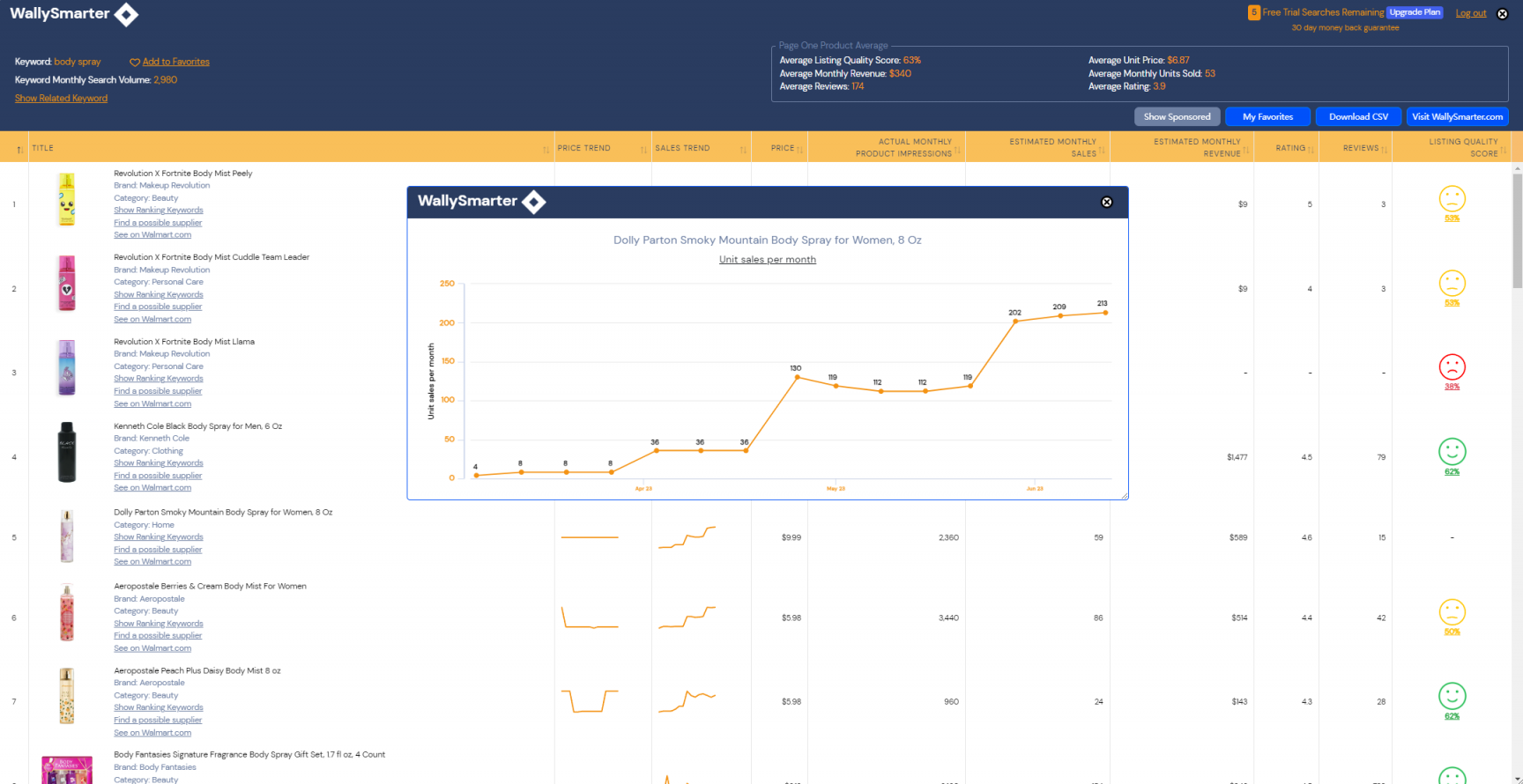Close the unit sales chart popup

click(x=1107, y=203)
